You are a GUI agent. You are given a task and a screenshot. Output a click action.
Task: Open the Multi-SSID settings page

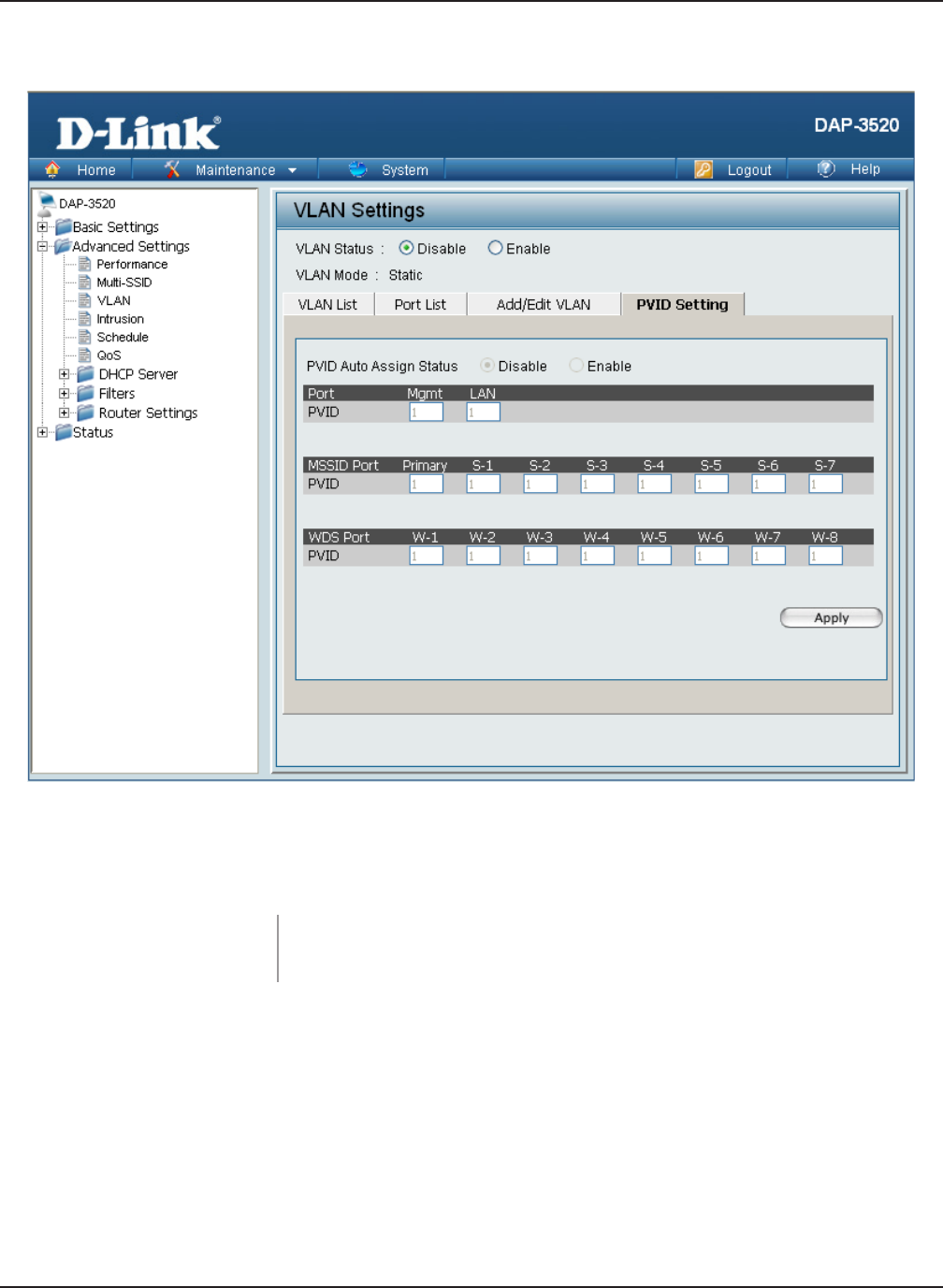124,282
